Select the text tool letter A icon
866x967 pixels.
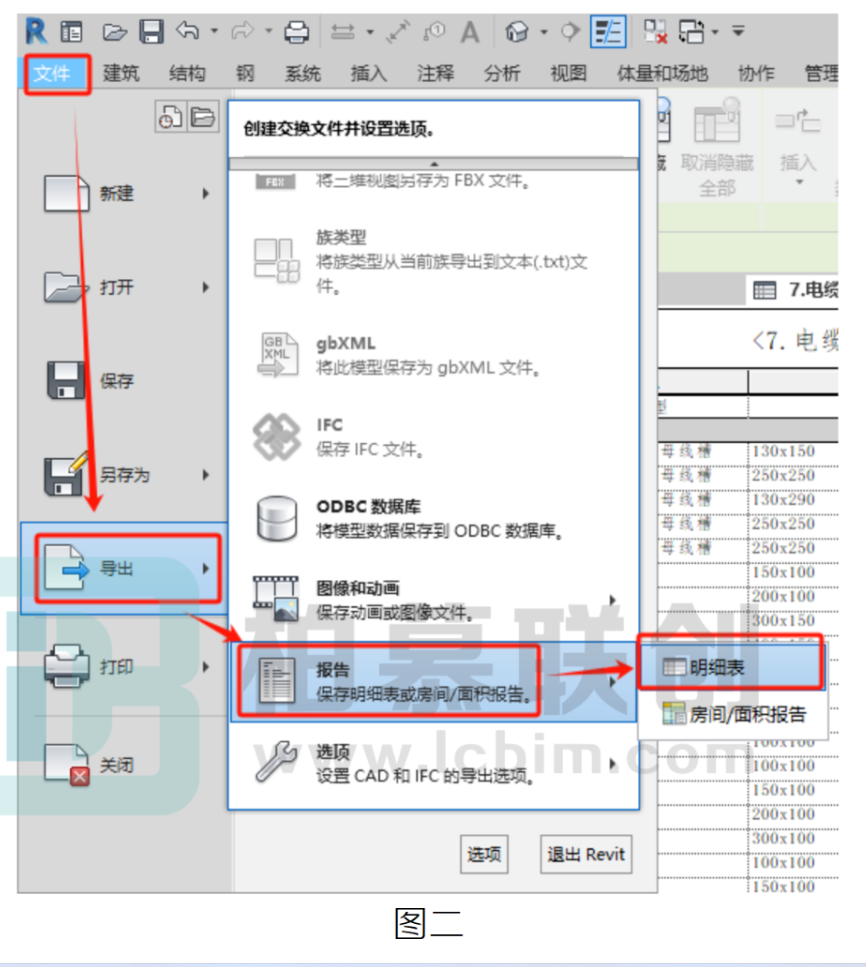point(470,31)
